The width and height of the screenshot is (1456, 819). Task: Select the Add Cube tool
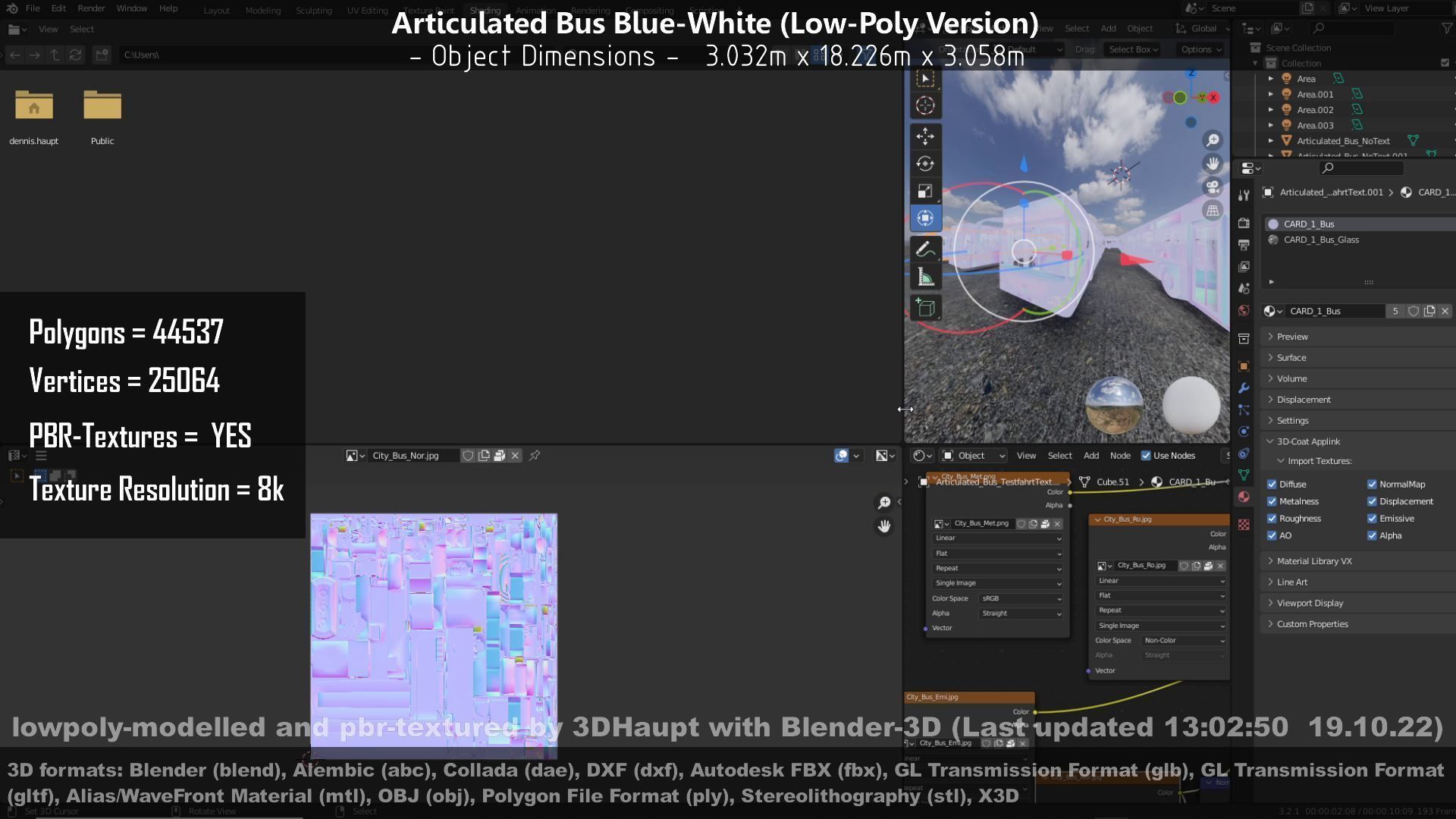click(x=925, y=308)
